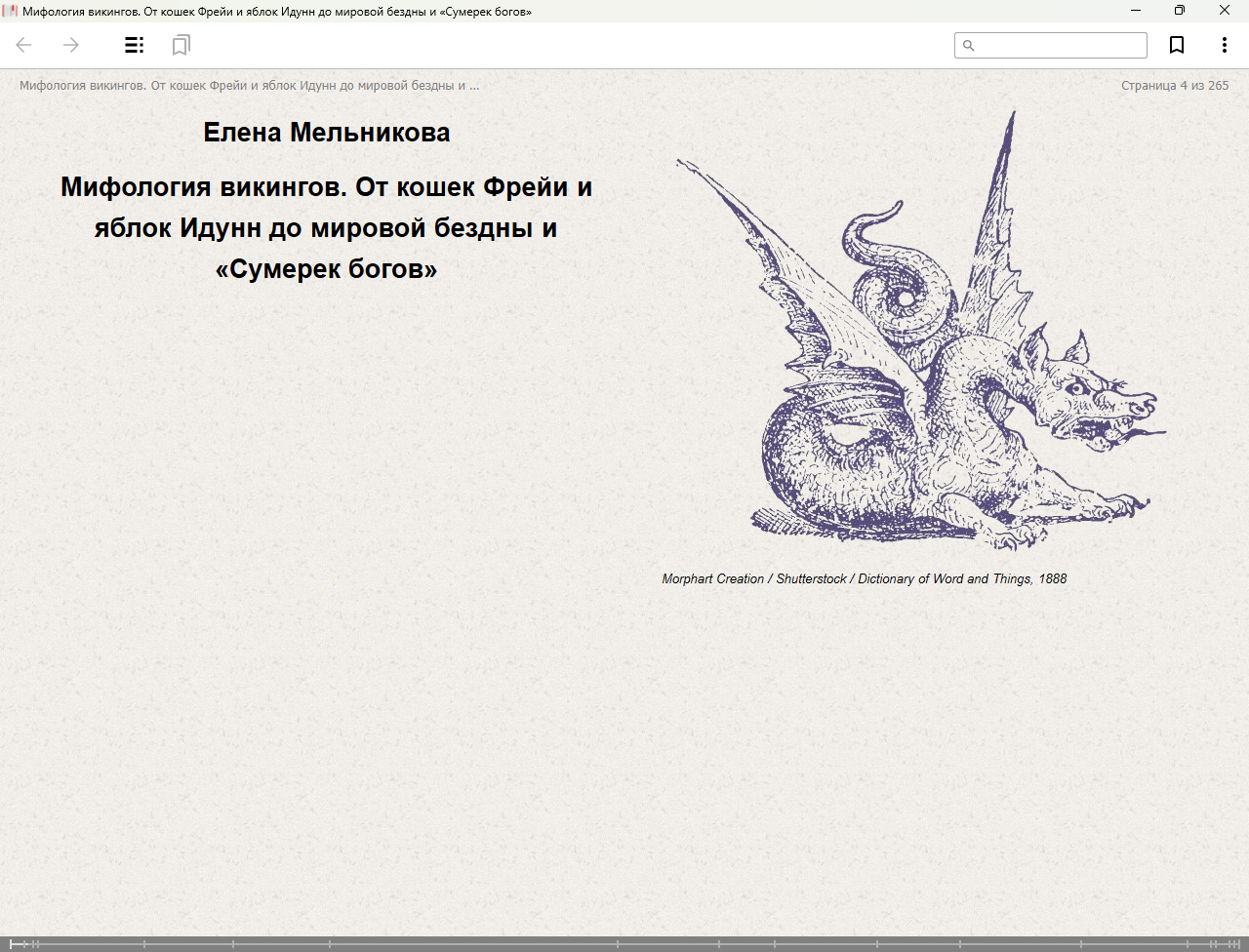Bookmark the current page

click(x=1177, y=45)
